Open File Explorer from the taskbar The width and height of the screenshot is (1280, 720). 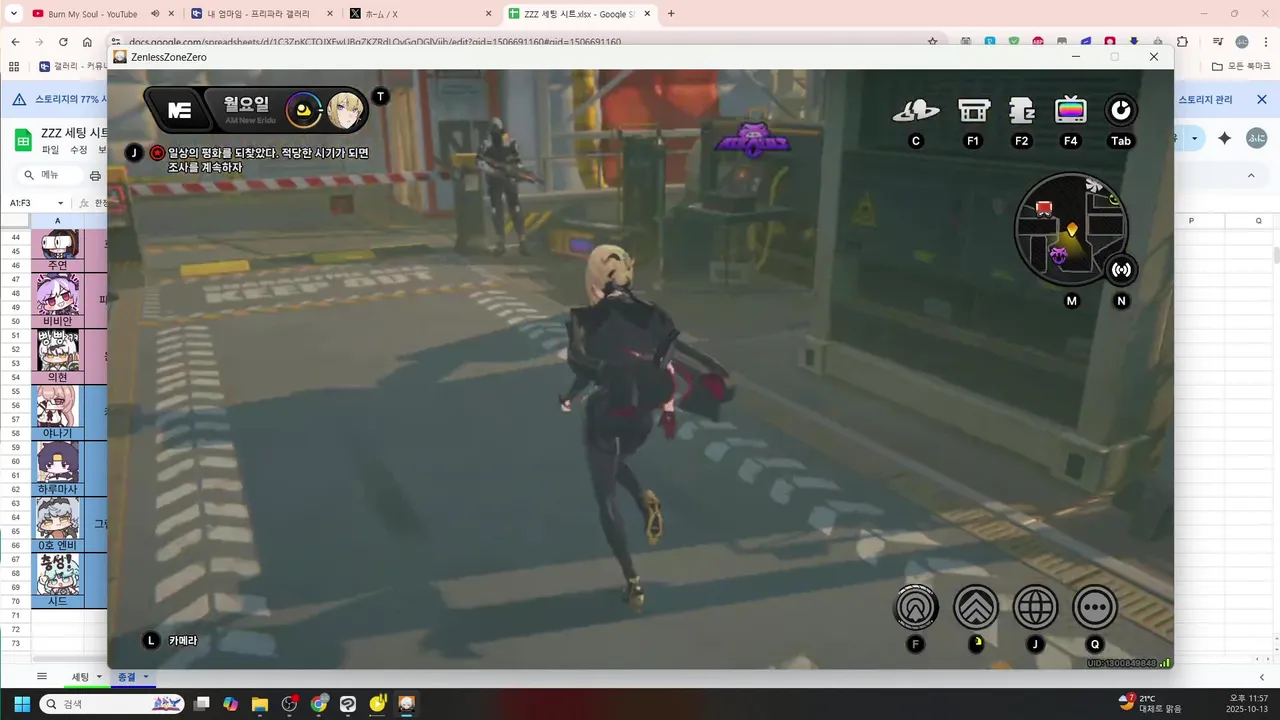(x=260, y=704)
